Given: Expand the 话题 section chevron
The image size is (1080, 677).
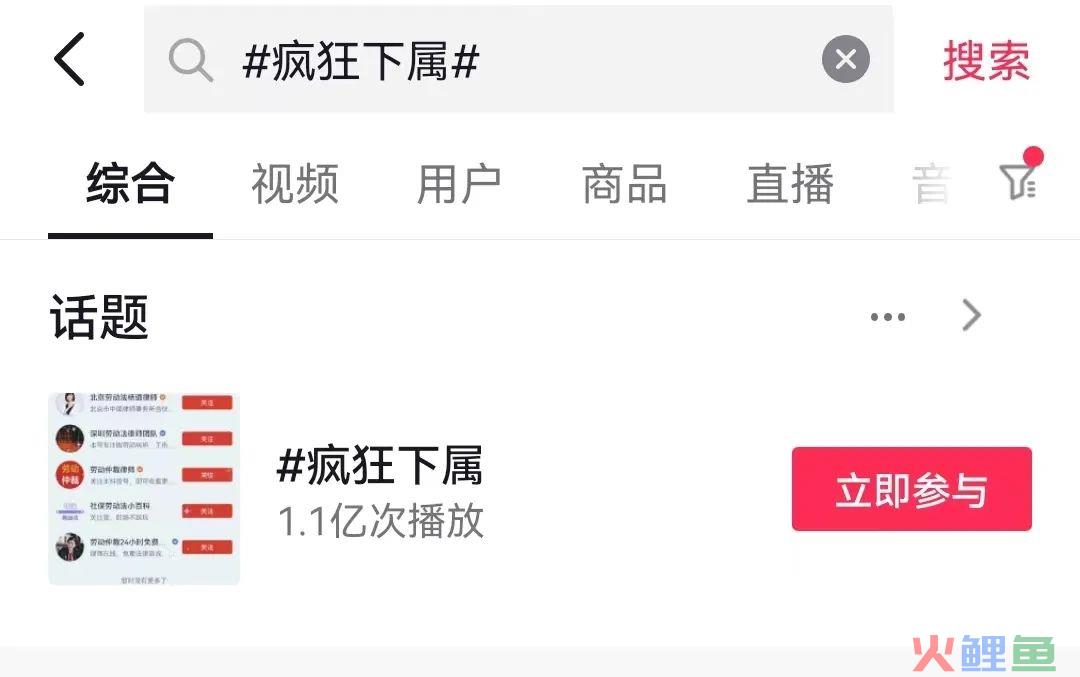Looking at the screenshot, I should pos(971,315).
